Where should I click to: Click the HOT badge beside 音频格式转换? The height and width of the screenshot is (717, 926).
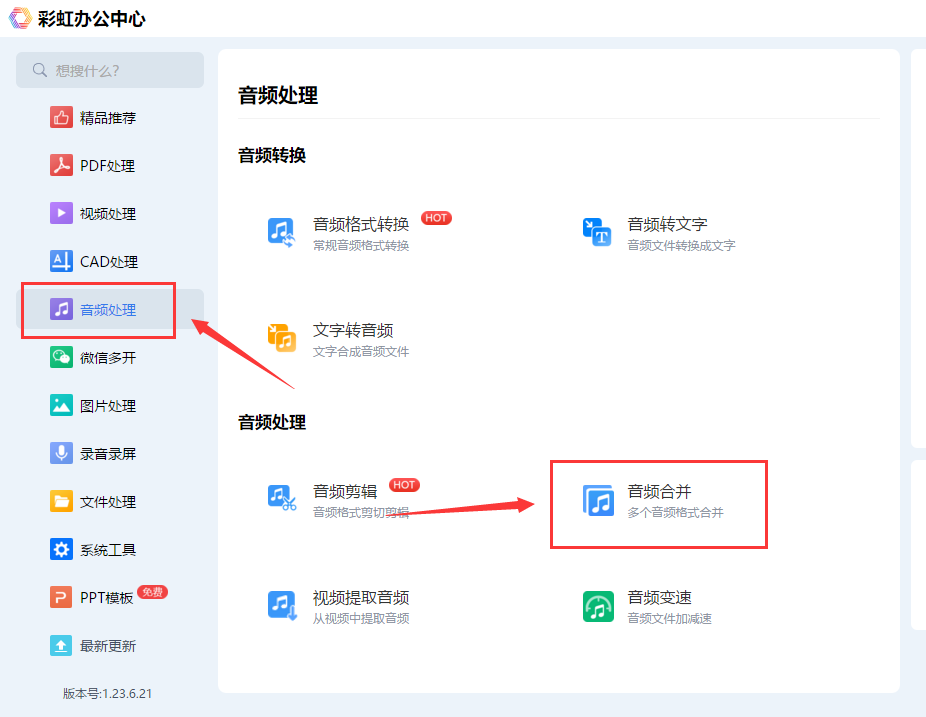click(x=436, y=218)
